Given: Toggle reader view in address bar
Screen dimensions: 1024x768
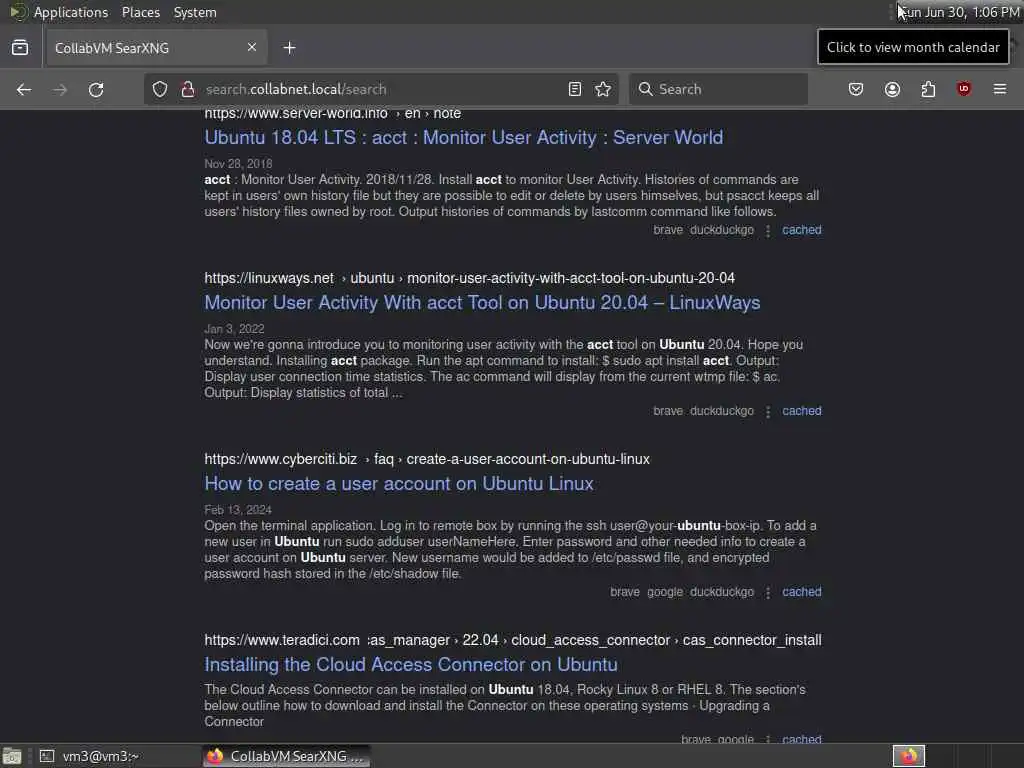Looking at the screenshot, I should [x=575, y=89].
